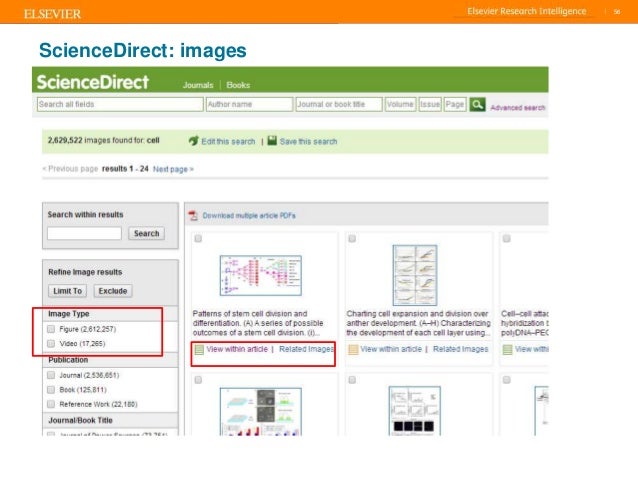The height and width of the screenshot is (479, 638).
Task: Check the Video image type checkbox
Action: (51, 344)
